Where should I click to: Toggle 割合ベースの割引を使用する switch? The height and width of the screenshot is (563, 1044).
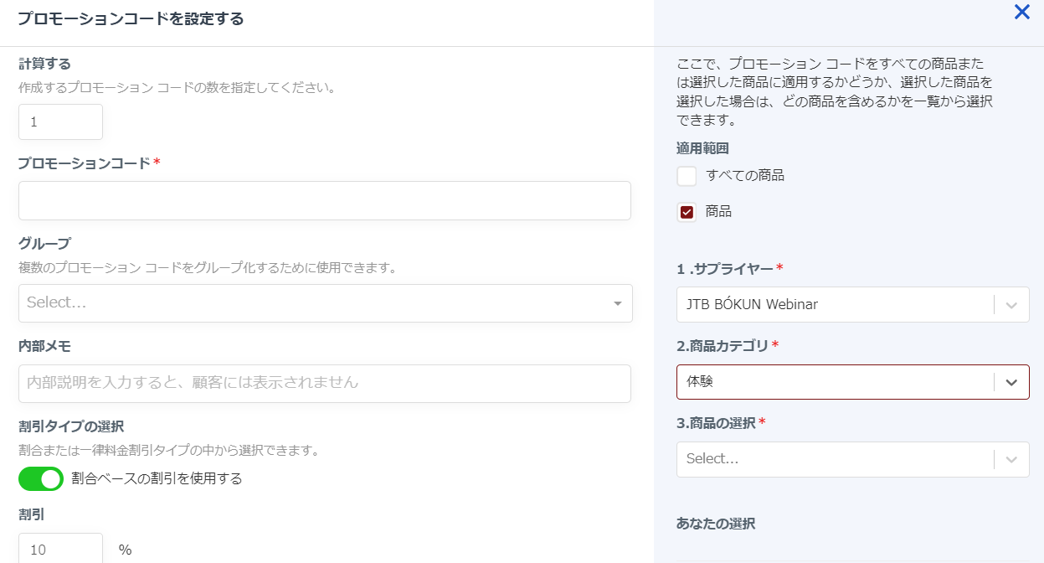[x=41, y=479]
